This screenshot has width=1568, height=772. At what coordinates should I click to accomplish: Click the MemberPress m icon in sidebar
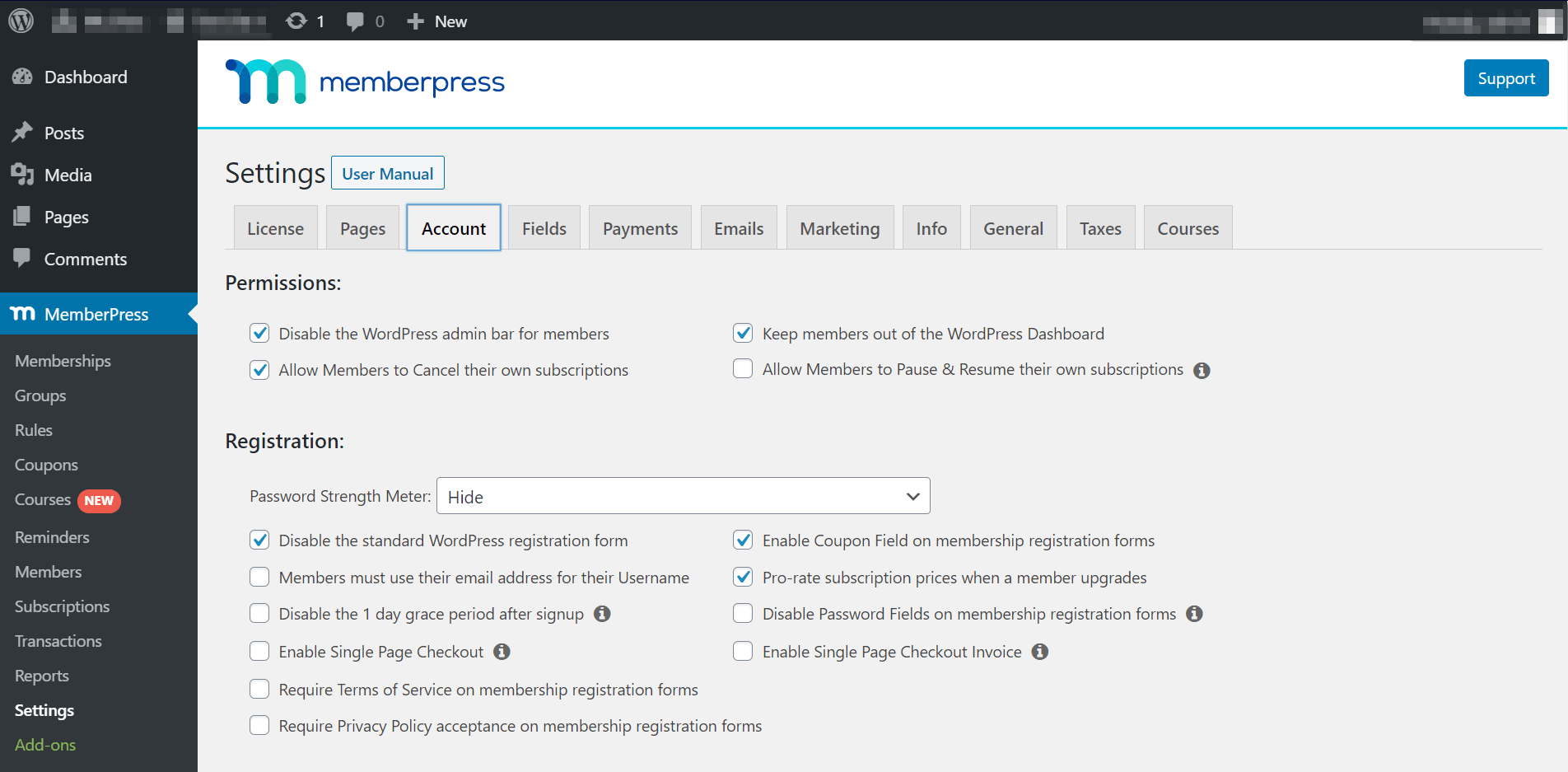(x=22, y=314)
